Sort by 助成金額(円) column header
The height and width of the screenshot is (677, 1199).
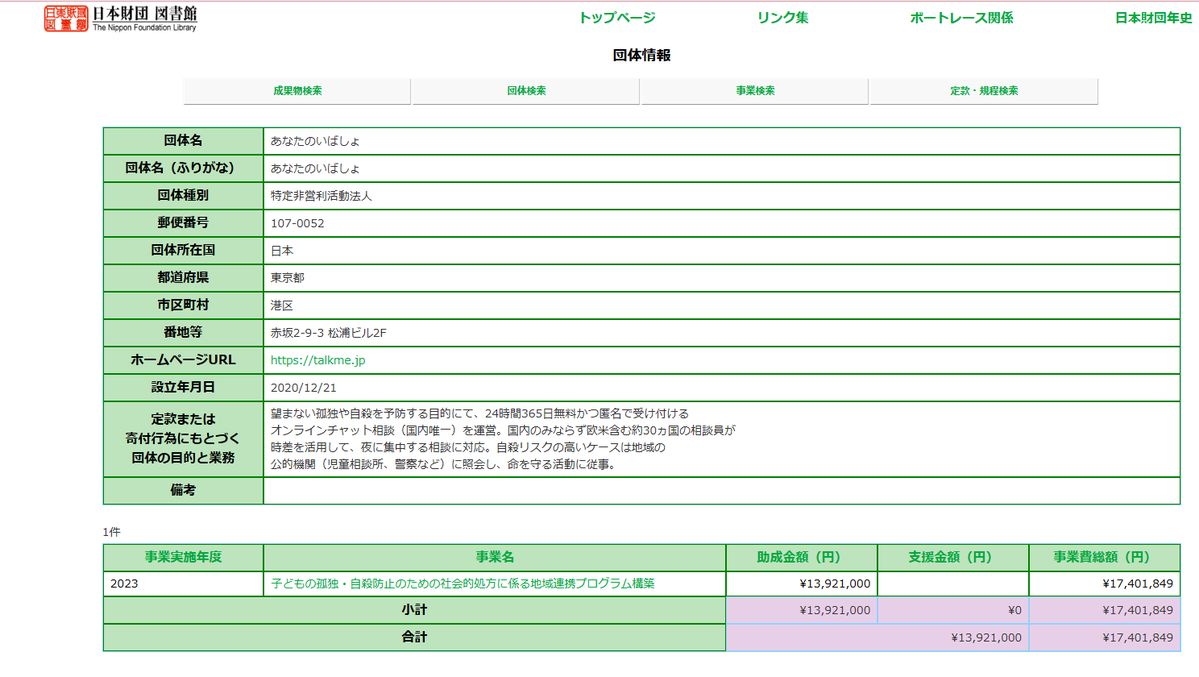click(798, 557)
